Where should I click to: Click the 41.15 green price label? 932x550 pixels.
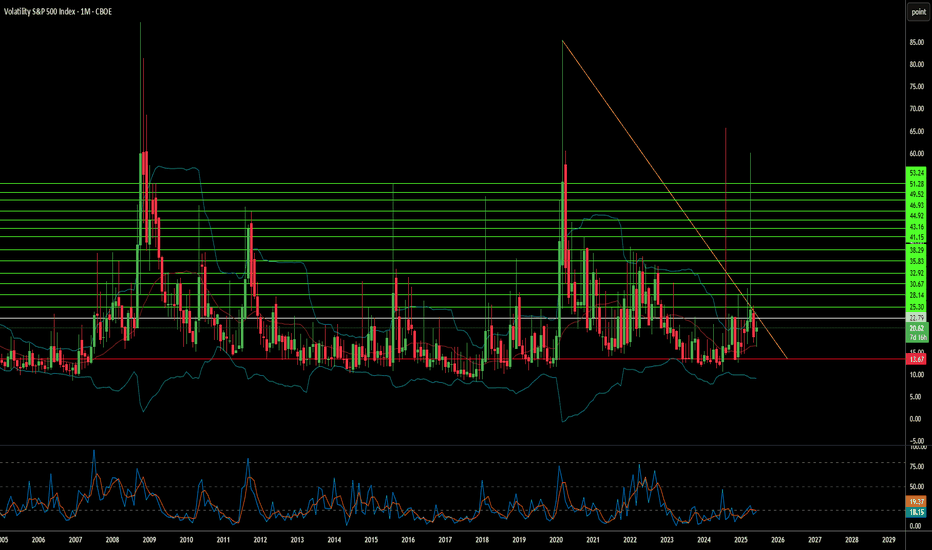click(x=917, y=237)
